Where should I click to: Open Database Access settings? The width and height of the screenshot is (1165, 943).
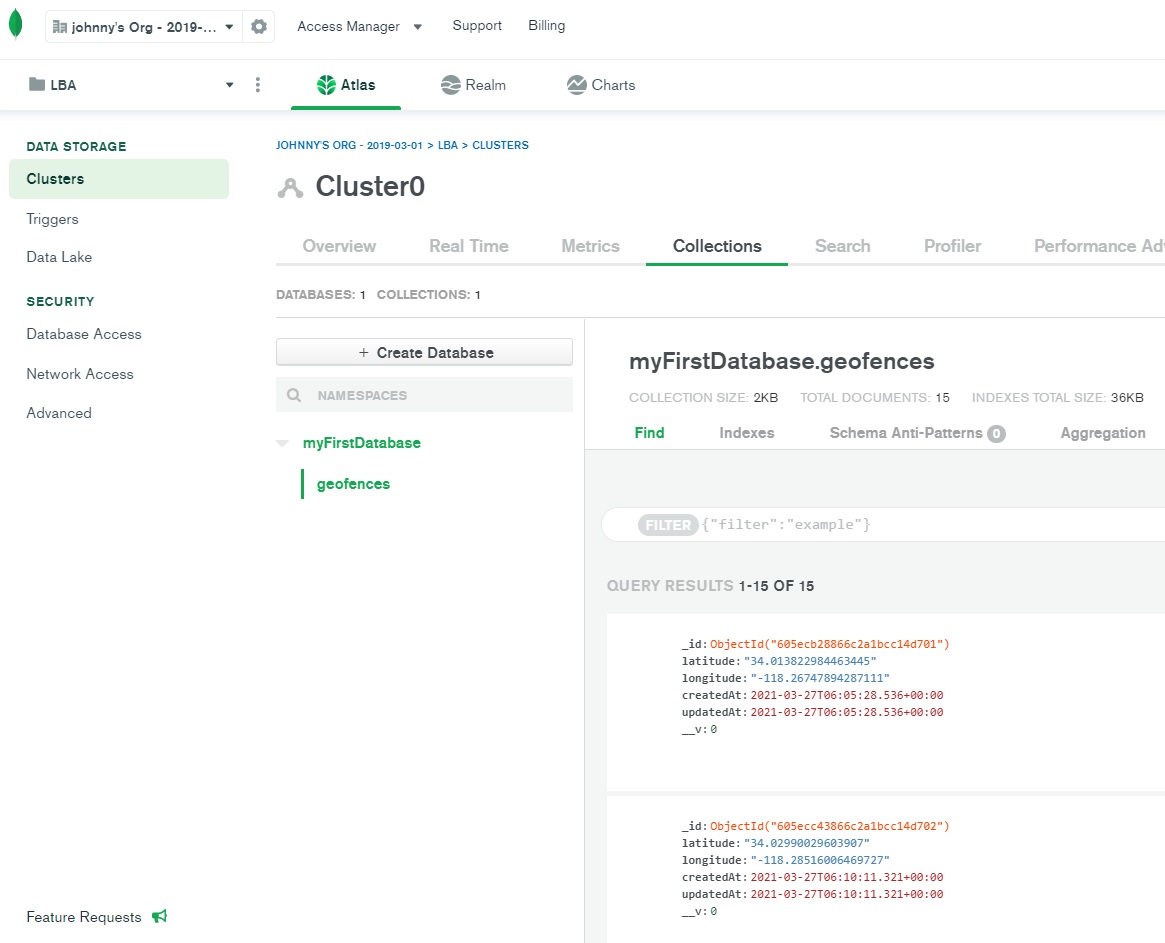[x=84, y=334]
